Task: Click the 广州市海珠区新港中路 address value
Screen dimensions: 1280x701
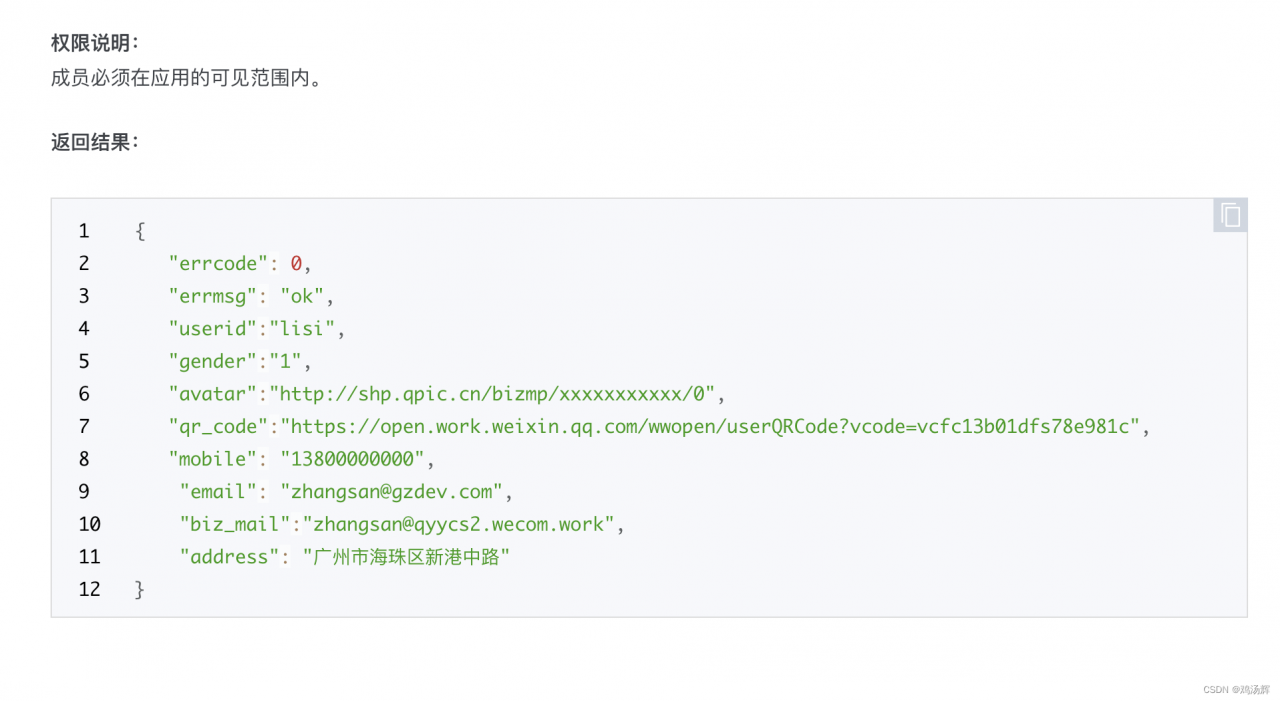Action: tap(407, 557)
